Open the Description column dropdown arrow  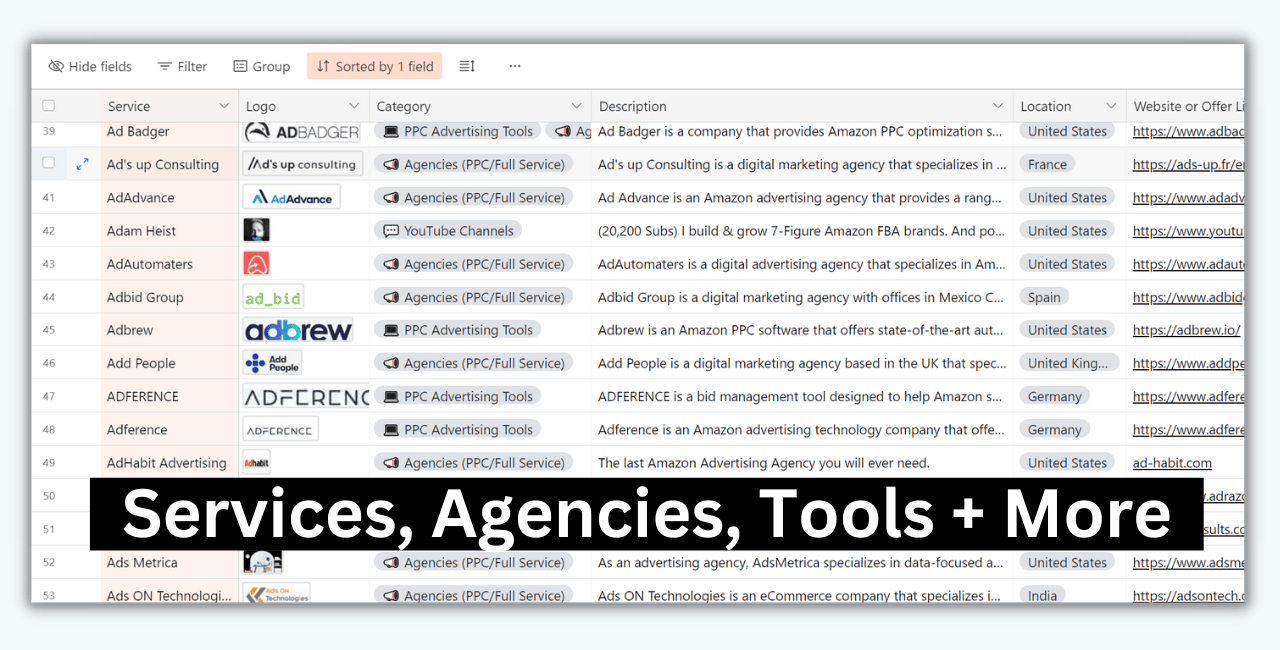998,106
